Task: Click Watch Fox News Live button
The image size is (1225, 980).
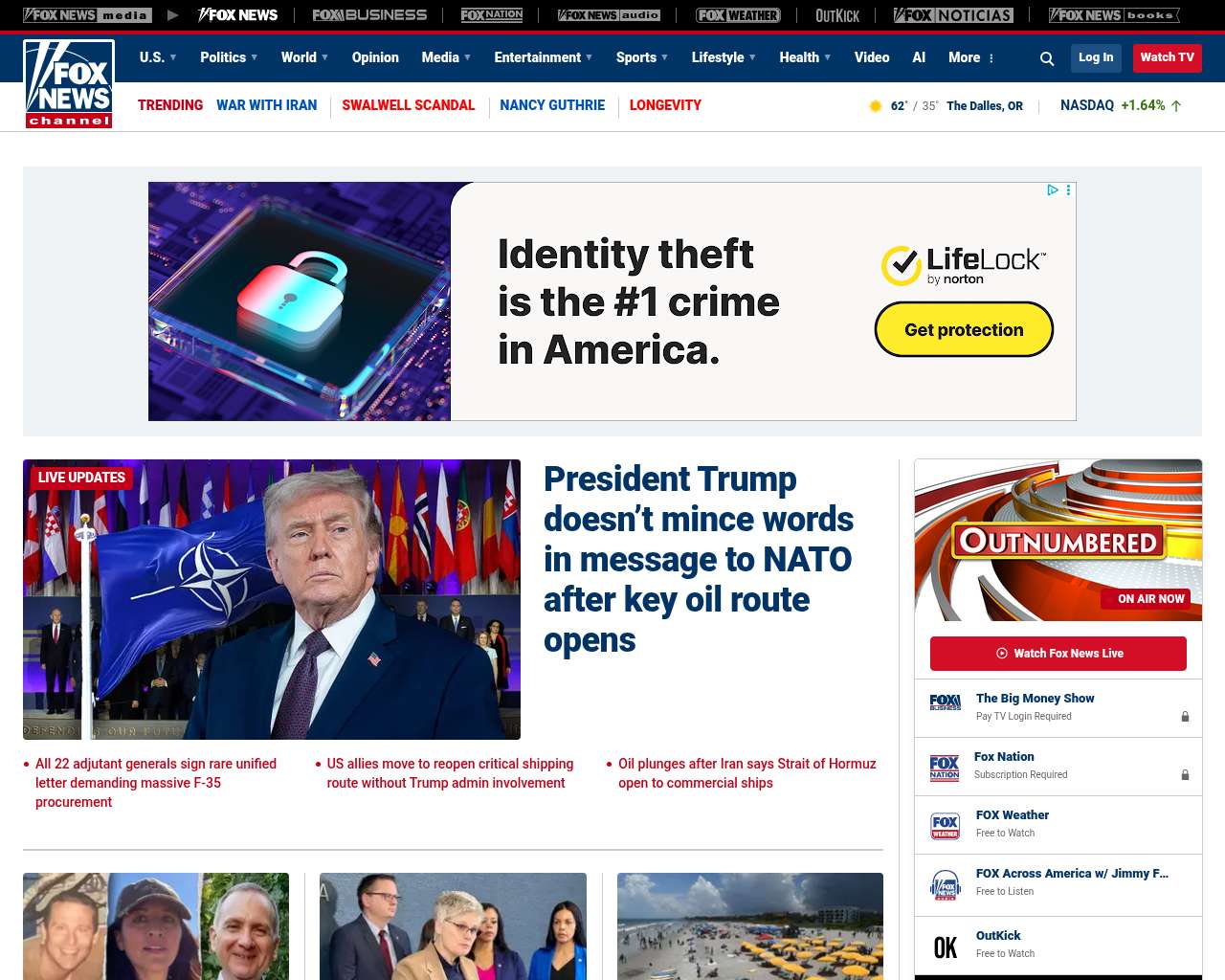Action: coord(1058,654)
